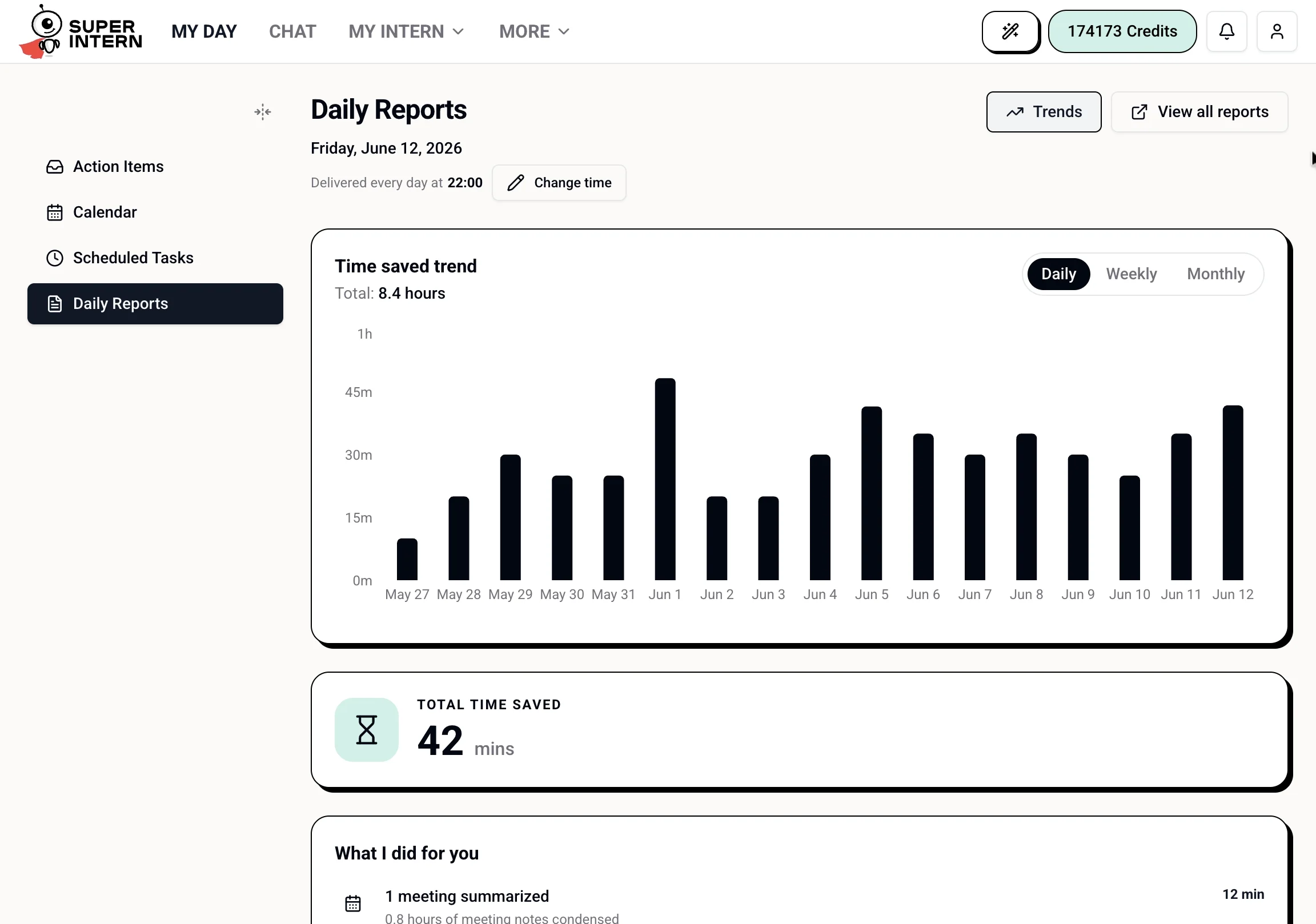Open notifications bell
This screenshot has width=1316, height=924.
tap(1226, 31)
